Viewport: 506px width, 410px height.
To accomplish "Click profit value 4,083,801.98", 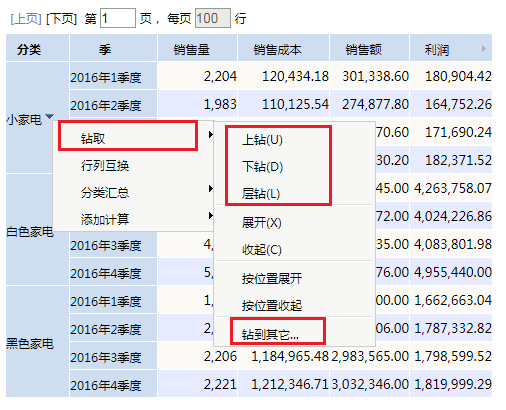I will (x=453, y=244).
